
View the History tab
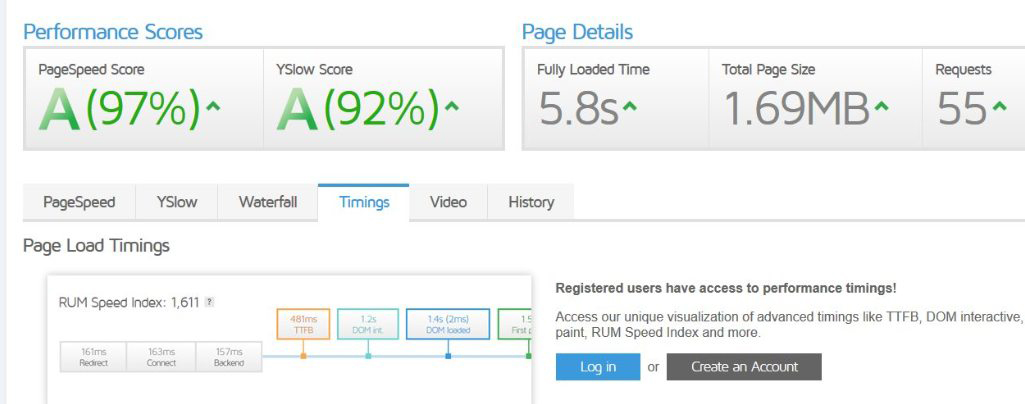pos(531,202)
